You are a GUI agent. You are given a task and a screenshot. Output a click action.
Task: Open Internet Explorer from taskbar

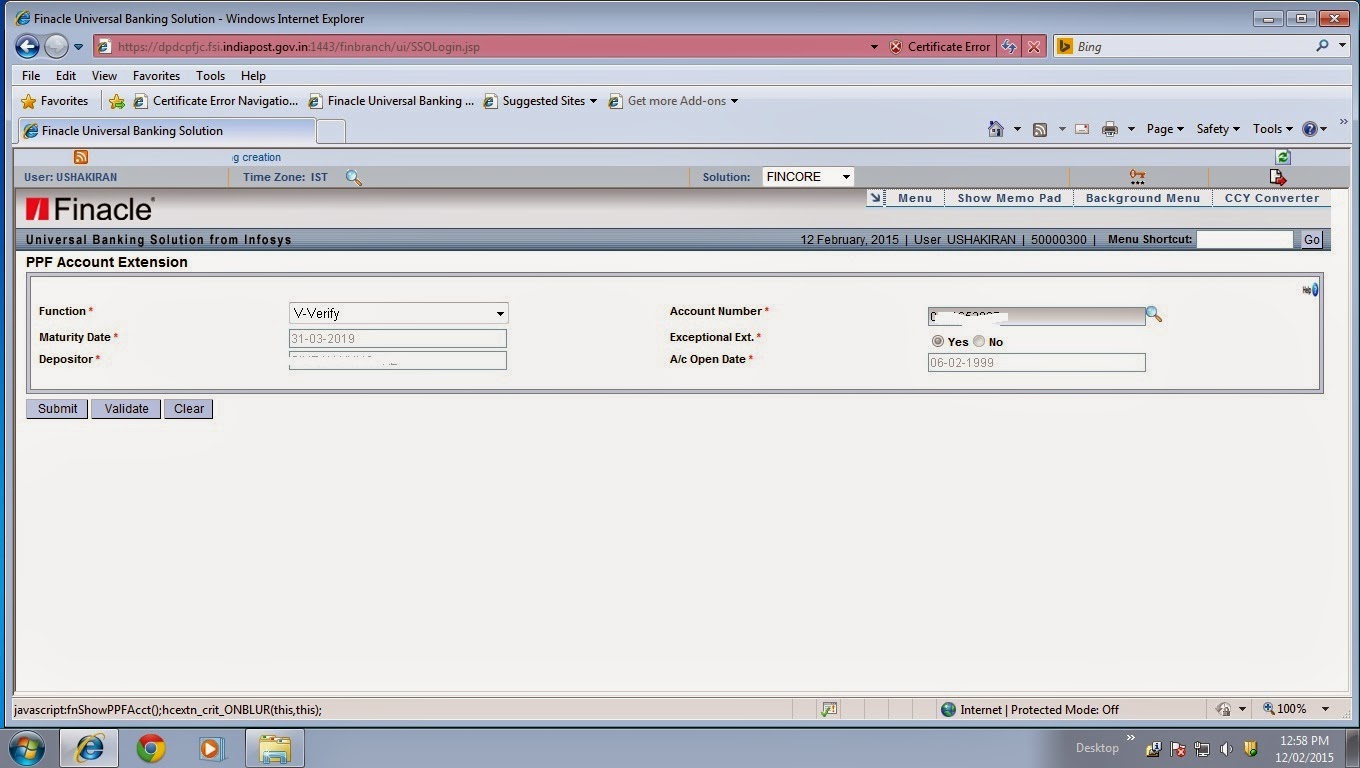coord(89,748)
